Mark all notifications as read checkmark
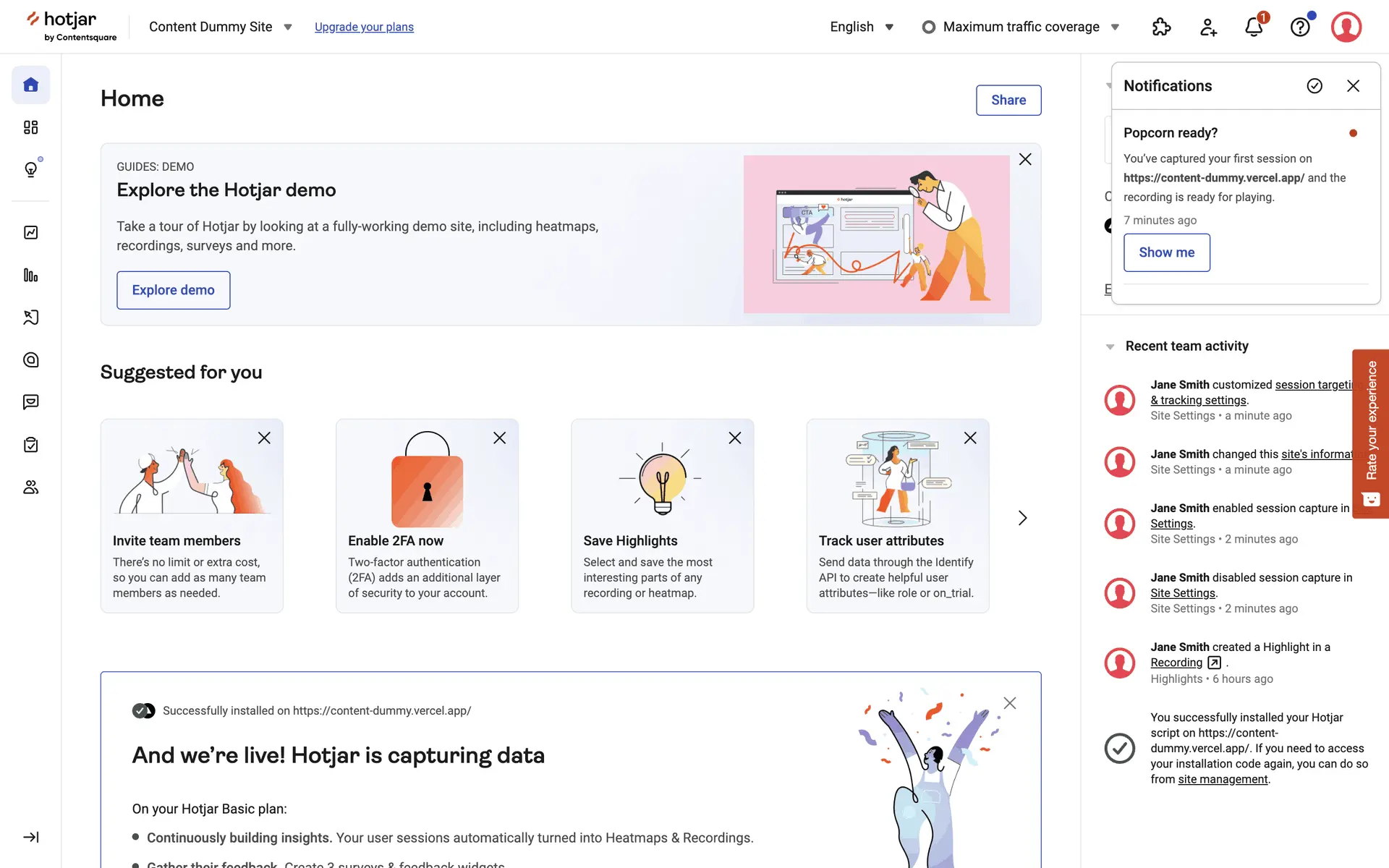Screen dimensions: 1389x868 [x=1314, y=86]
